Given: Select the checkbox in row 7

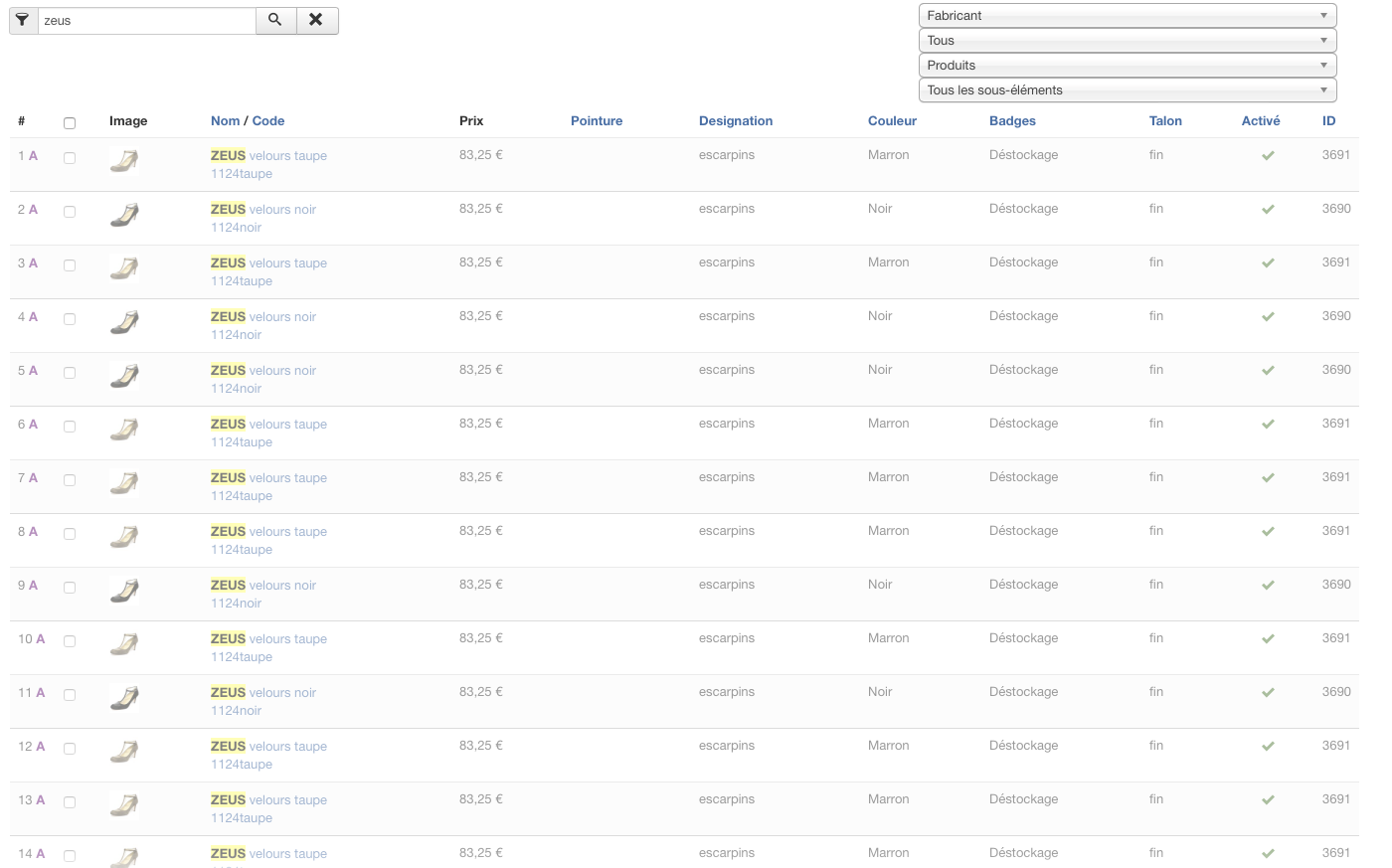Looking at the screenshot, I should [x=70, y=480].
